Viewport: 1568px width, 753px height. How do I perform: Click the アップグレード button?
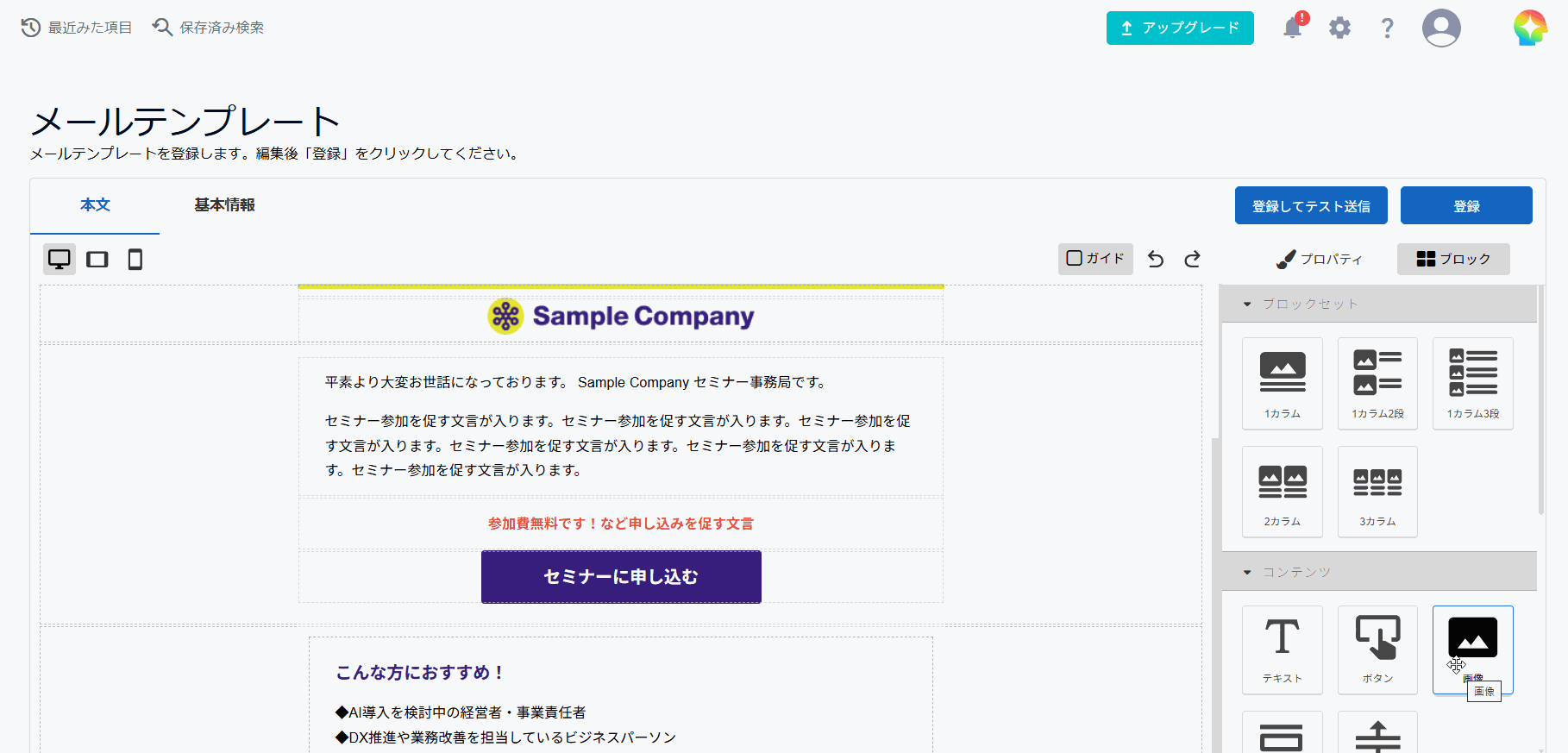pos(1180,28)
